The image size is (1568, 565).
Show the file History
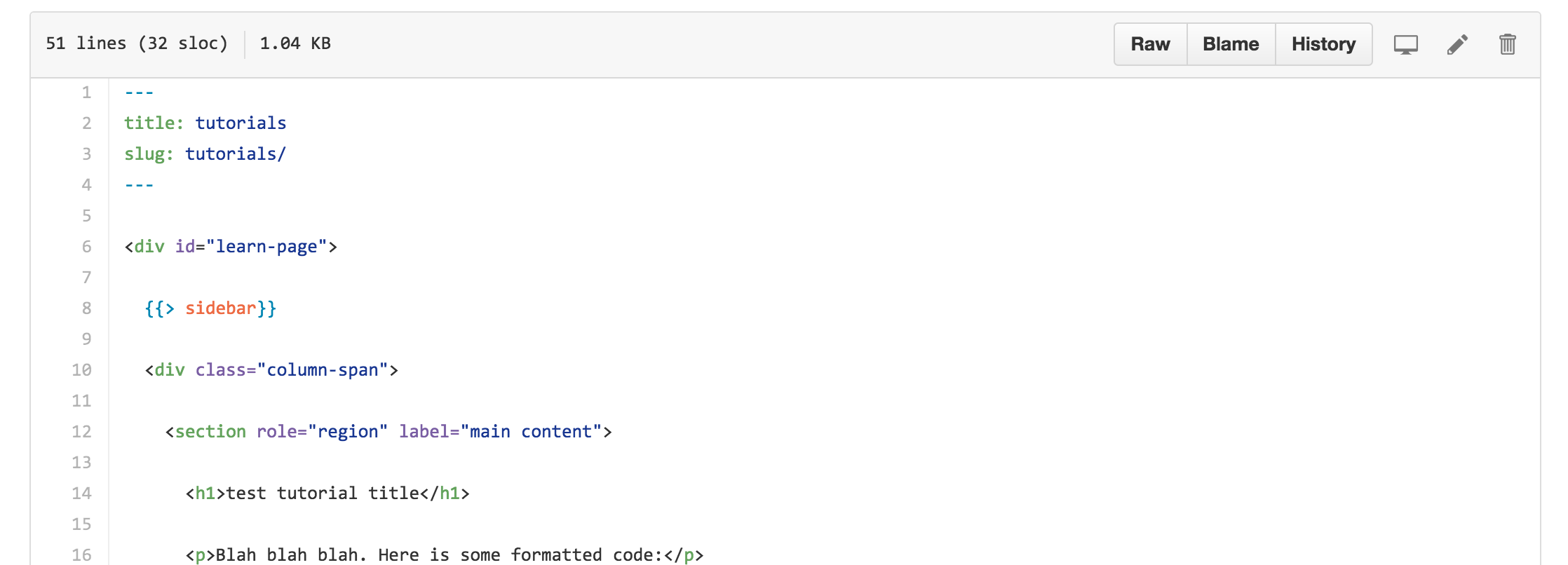(x=1323, y=44)
